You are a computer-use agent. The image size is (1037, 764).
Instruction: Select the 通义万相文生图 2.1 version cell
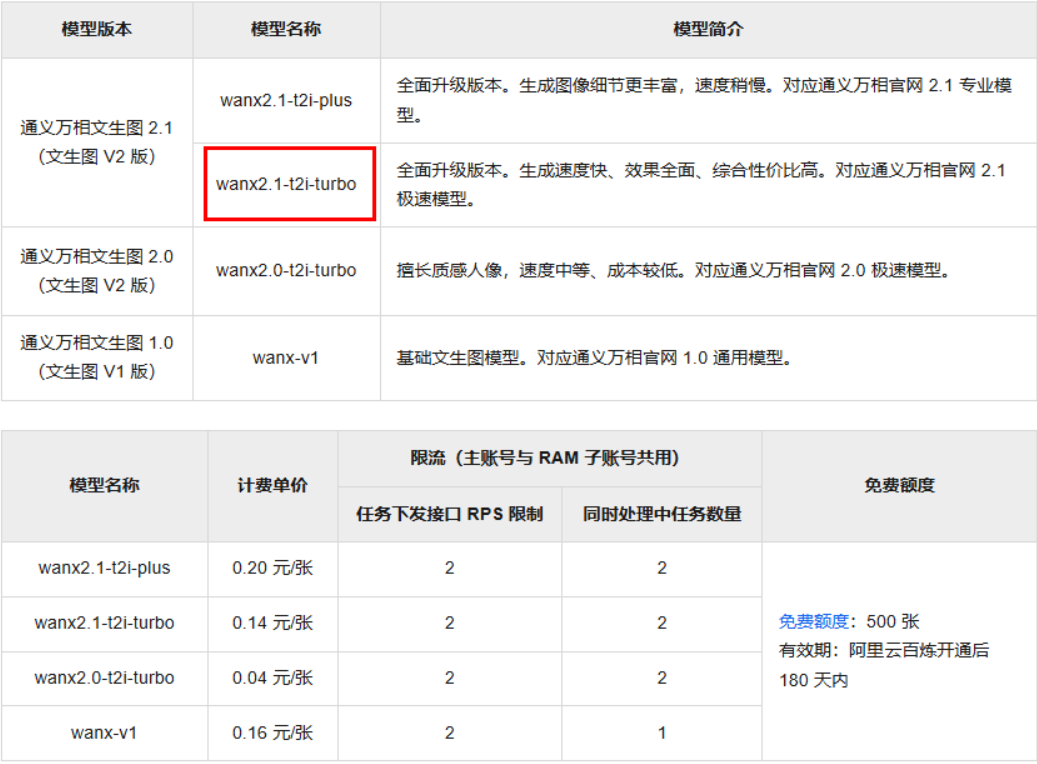tap(96, 142)
